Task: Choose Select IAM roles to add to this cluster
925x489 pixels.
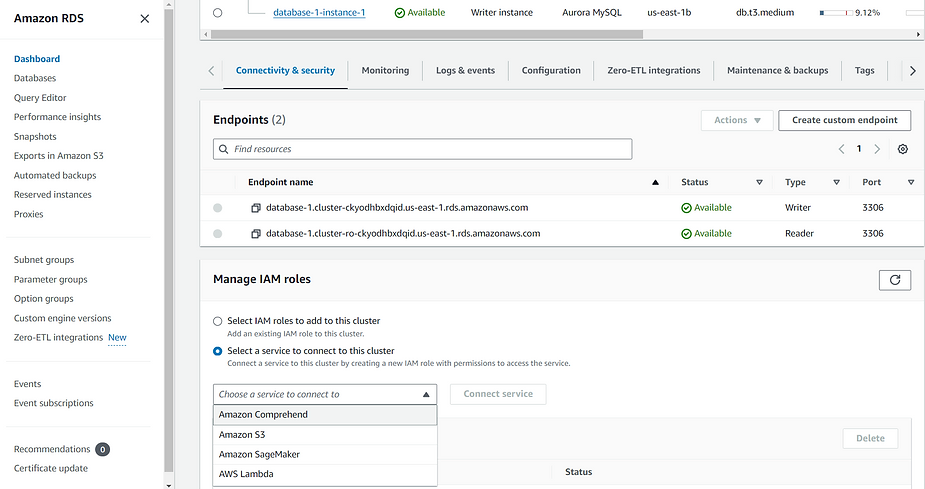Action: 218,321
